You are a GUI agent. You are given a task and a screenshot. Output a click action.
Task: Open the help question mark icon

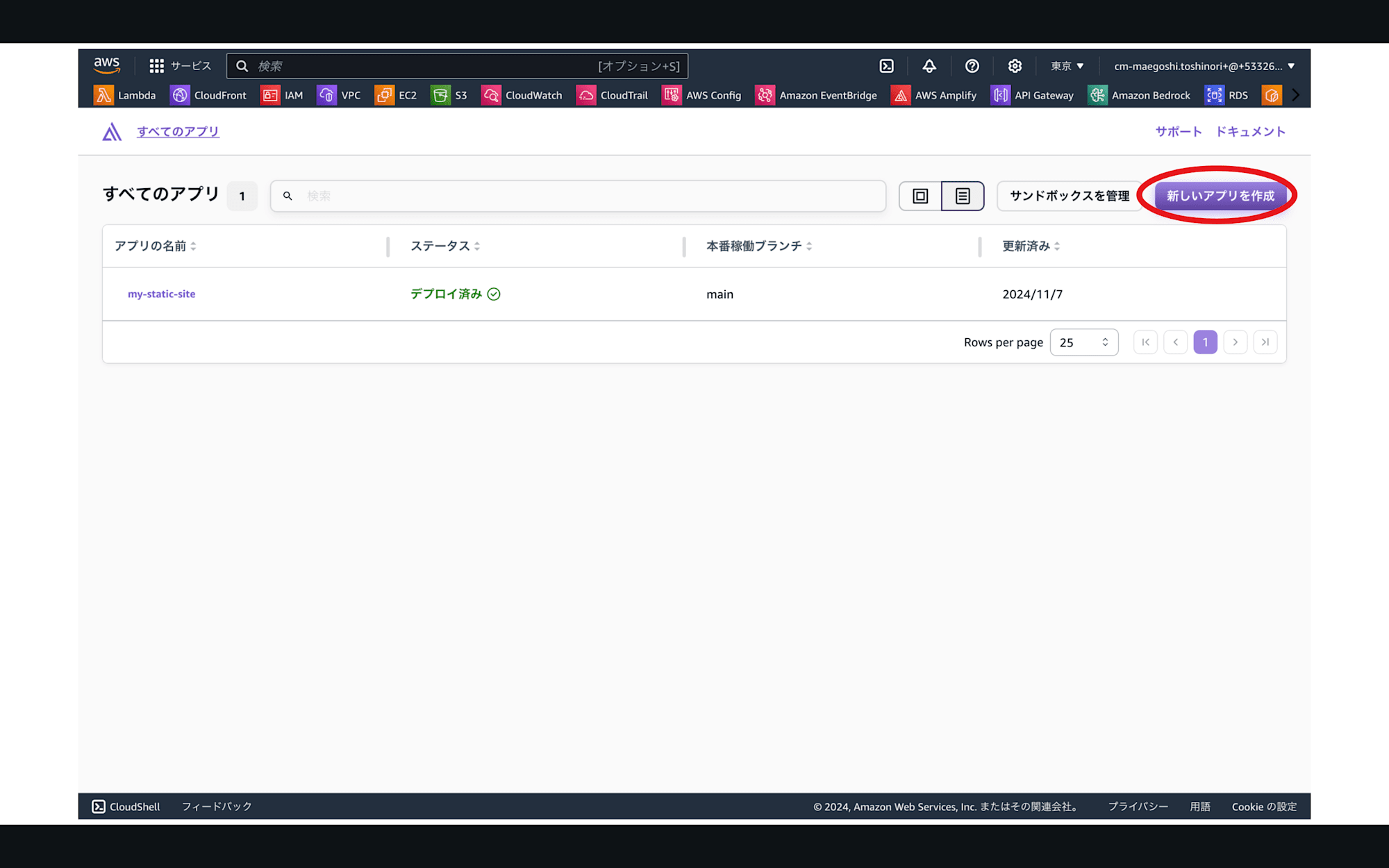click(x=972, y=66)
